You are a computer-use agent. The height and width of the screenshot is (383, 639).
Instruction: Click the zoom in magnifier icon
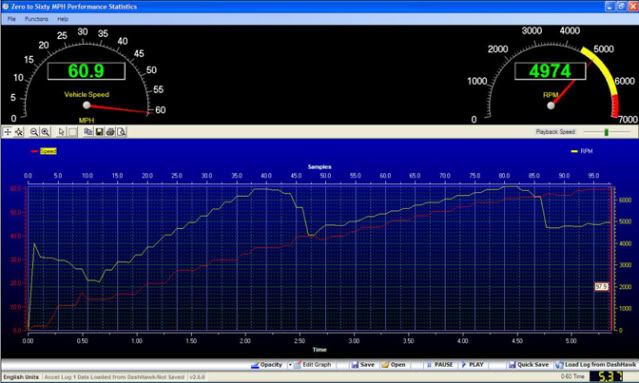[45, 132]
